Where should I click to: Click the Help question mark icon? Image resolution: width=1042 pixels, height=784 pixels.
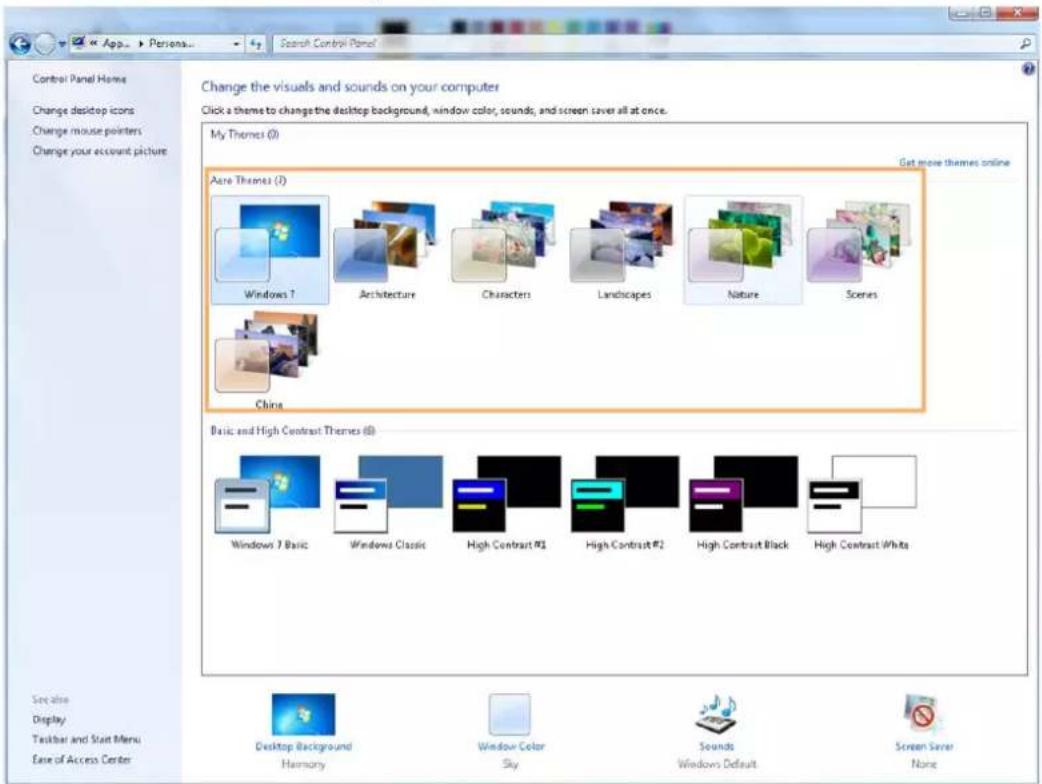click(x=1028, y=69)
